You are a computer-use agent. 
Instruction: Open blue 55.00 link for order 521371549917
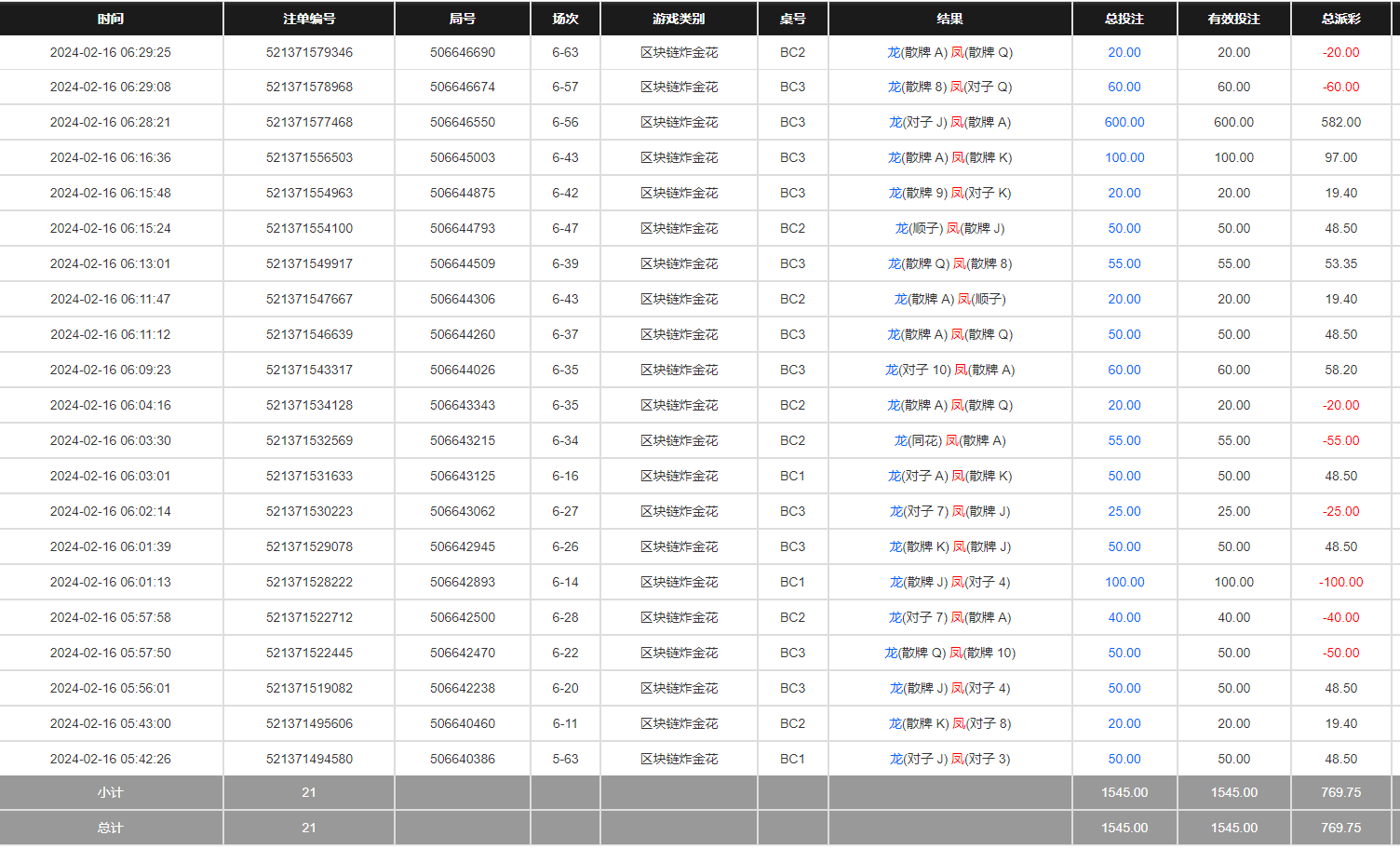click(1124, 263)
